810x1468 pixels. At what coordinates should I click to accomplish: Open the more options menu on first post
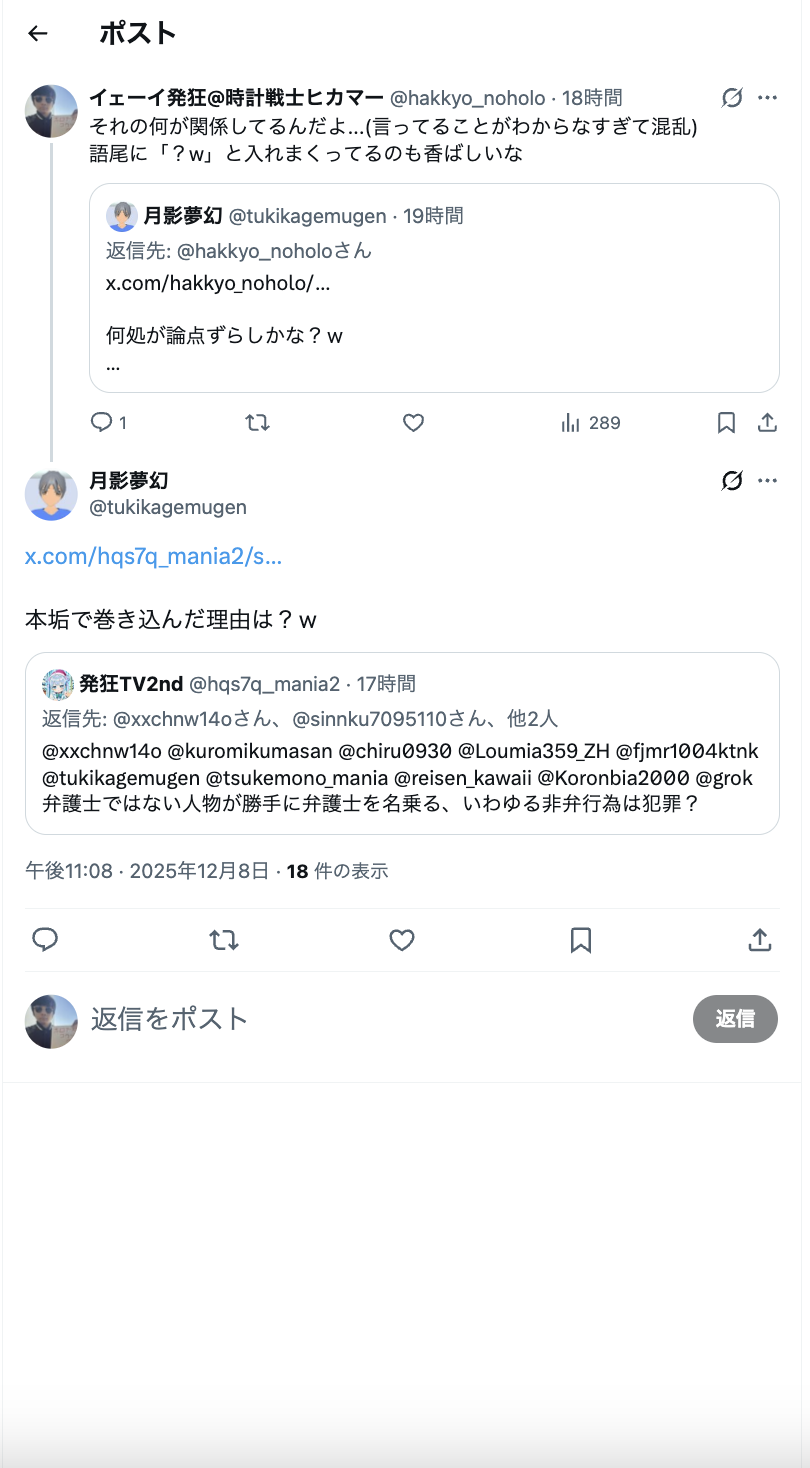tap(767, 98)
